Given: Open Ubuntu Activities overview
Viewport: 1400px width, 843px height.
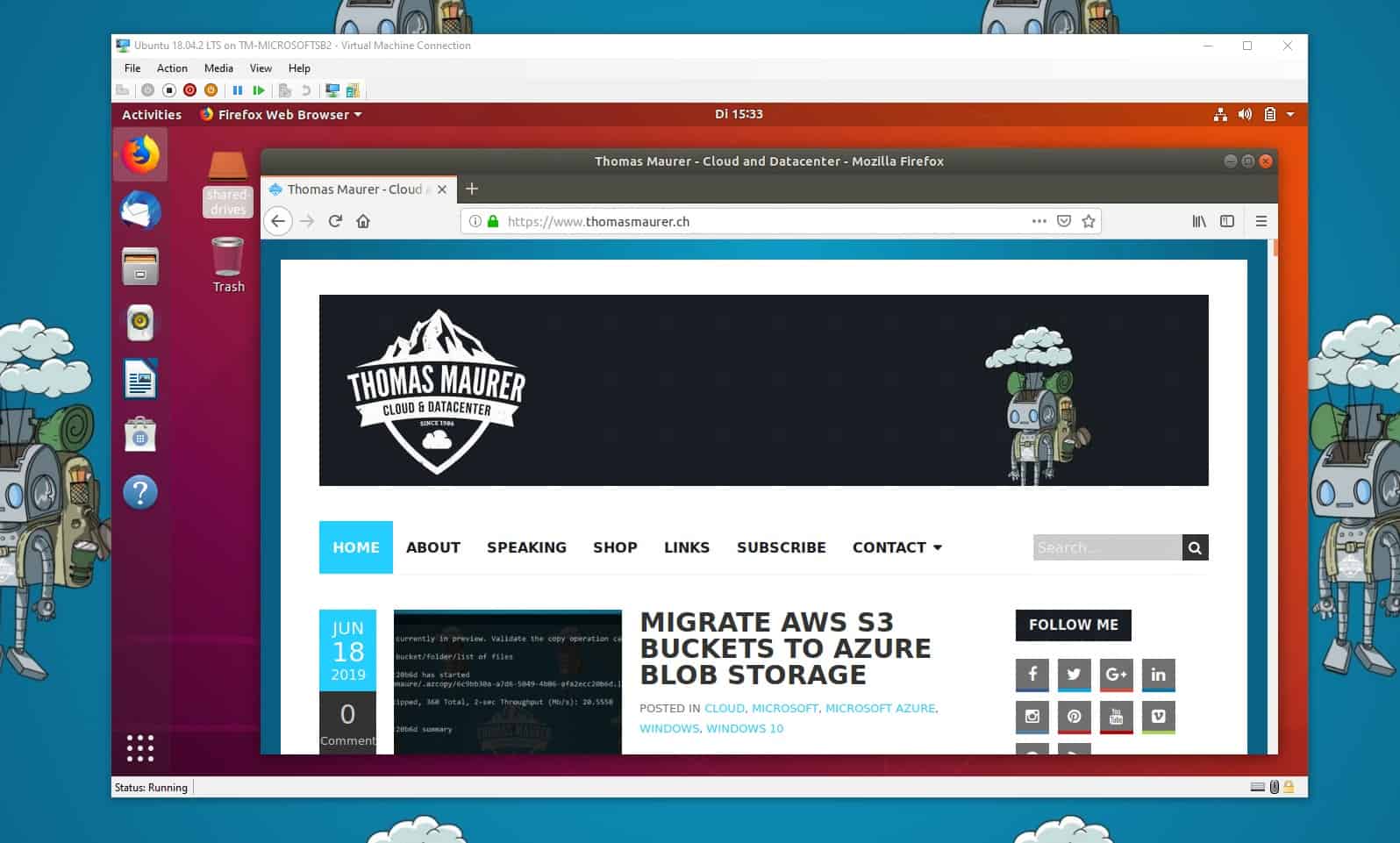Looking at the screenshot, I should coord(152,115).
